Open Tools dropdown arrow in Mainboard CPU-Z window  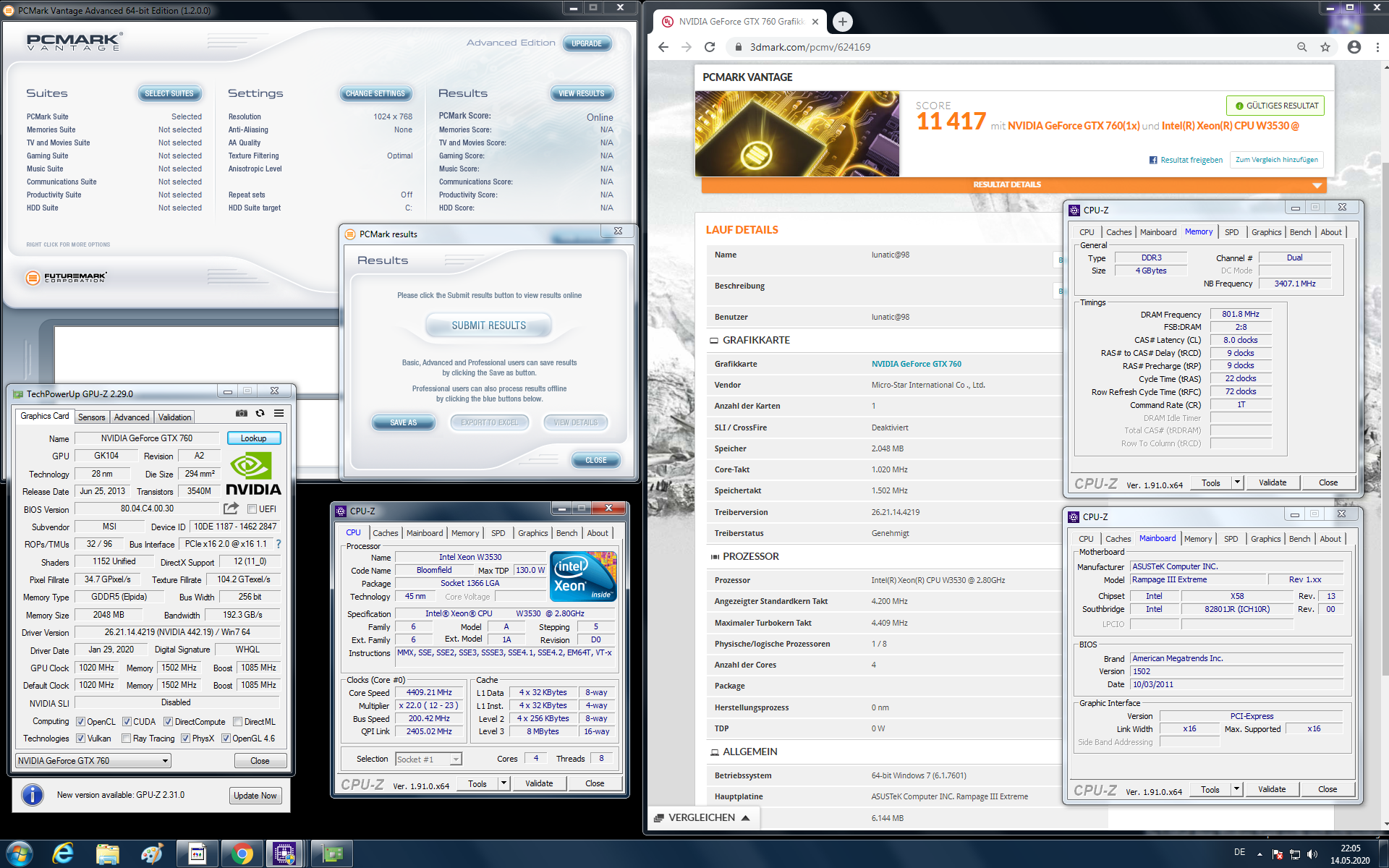1237,789
